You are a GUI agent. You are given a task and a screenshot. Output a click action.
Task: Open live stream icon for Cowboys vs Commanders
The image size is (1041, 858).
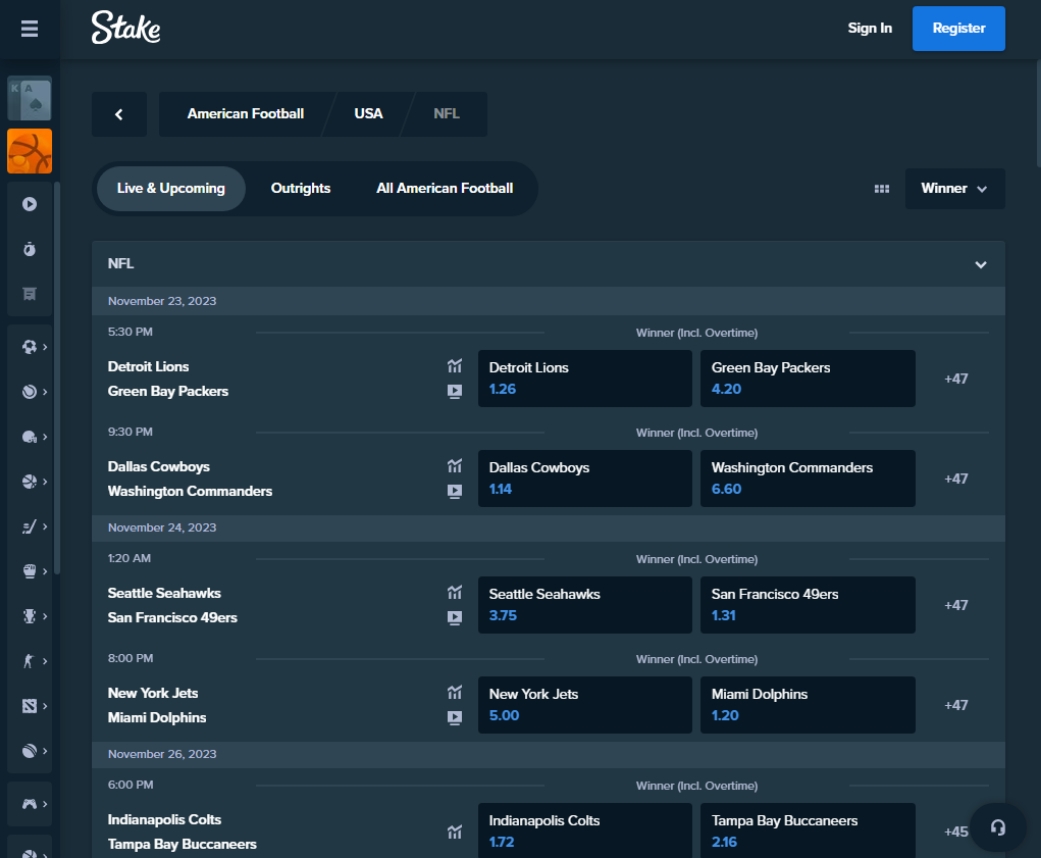tap(454, 491)
